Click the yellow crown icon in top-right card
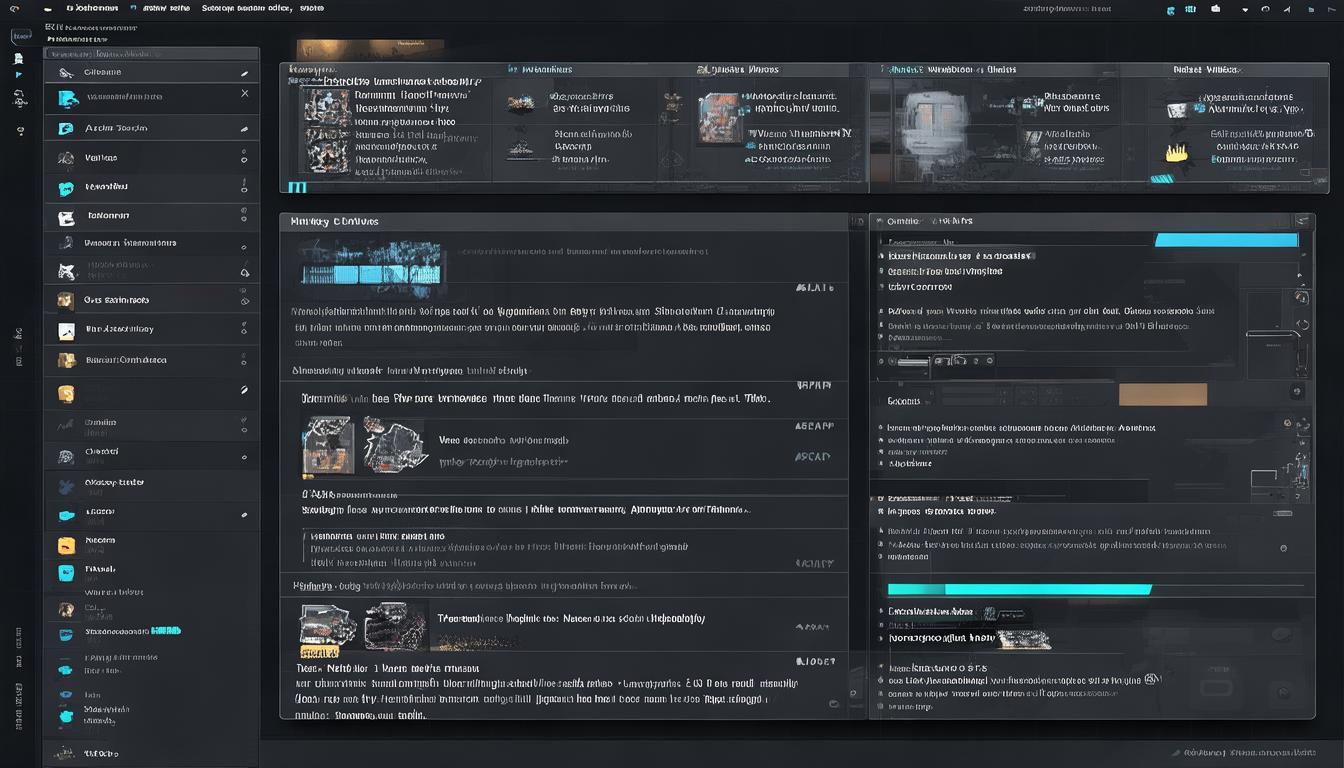Image resolution: width=1344 pixels, height=768 pixels. click(x=1175, y=153)
